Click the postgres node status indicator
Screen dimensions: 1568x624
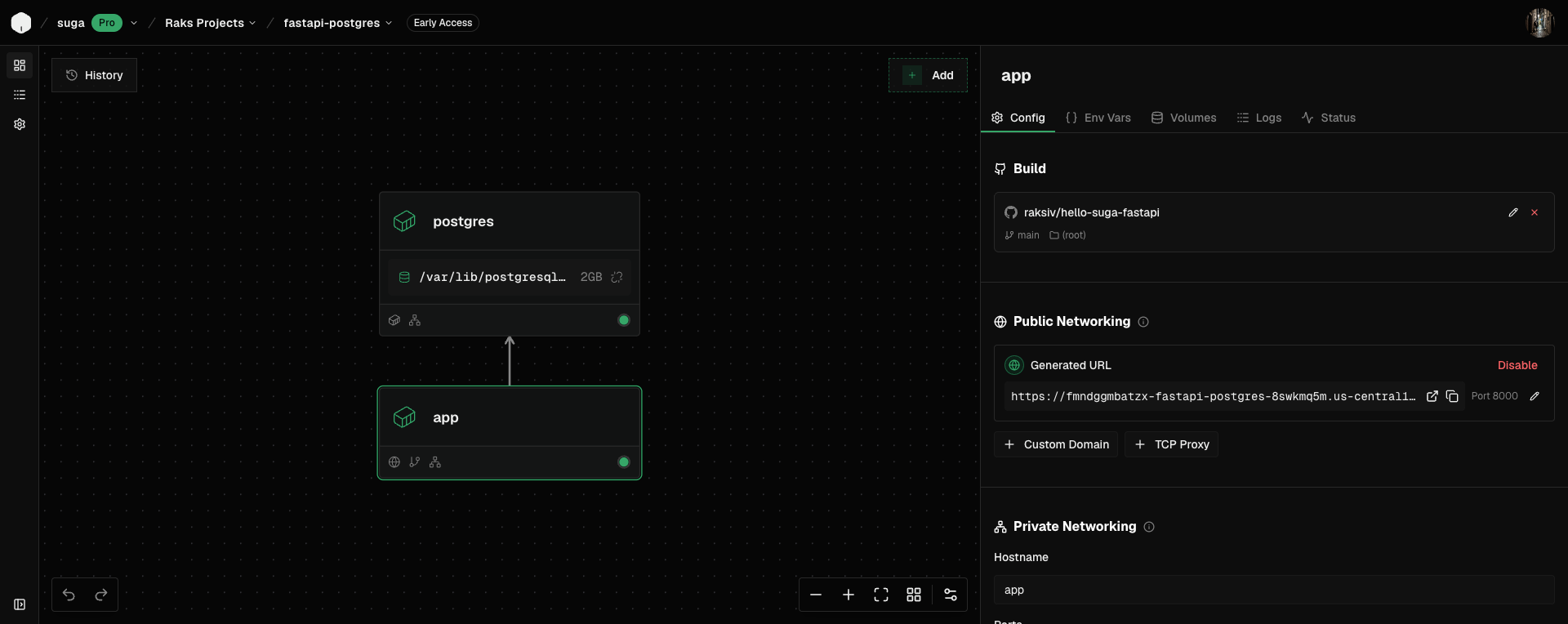pos(624,320)
